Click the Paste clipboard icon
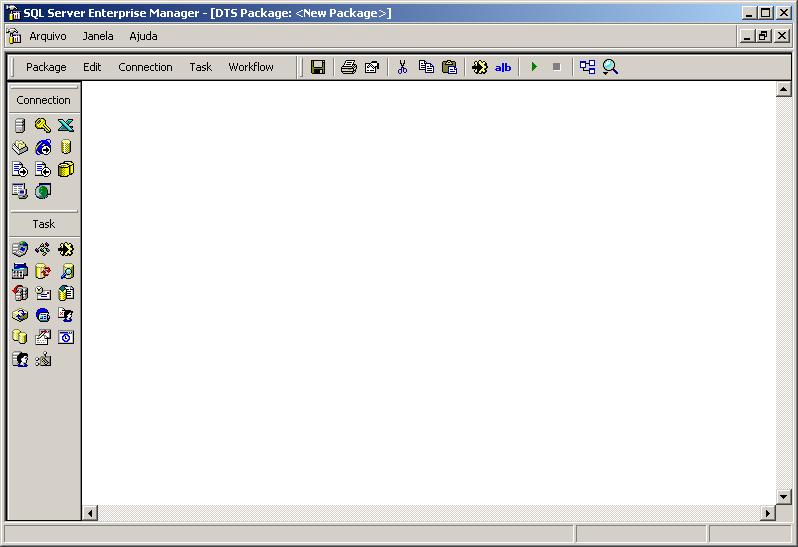Viewport: 798px width, 547px height. click(450, 67)
